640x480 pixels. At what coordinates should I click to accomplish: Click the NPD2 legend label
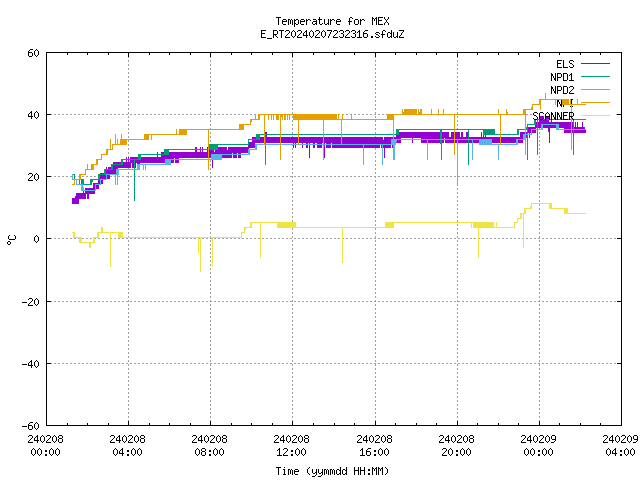click(562, 90)
